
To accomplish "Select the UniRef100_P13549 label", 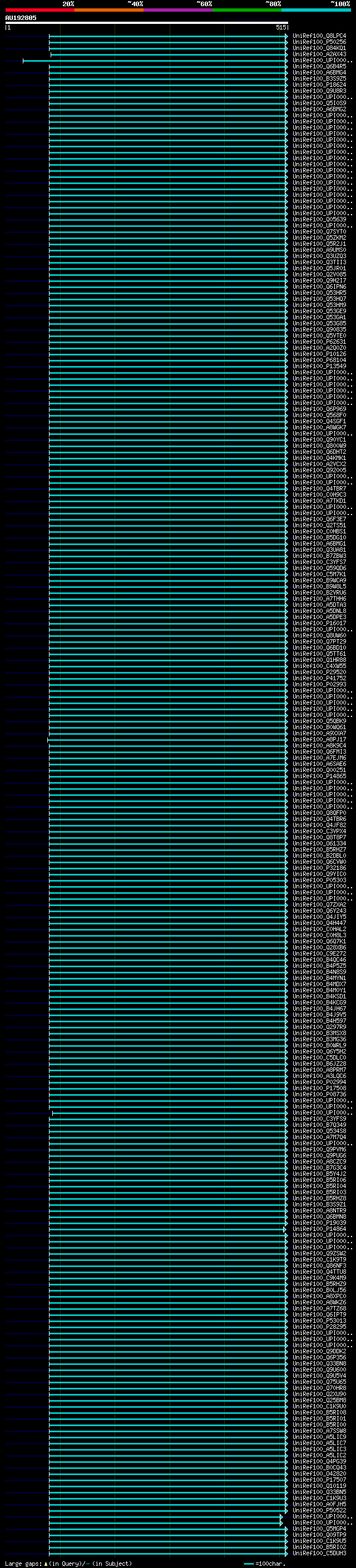I will pyautogui.click(x=319, y=367).
